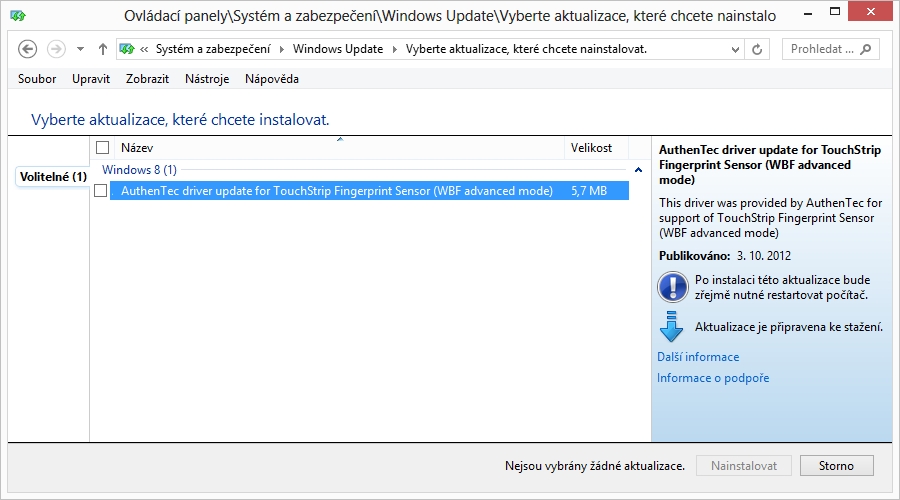Click the 'Vyberte aktualizace' breadcrumb segment
Image resolution: width=900 pixels, height=500 pixels.
(x=526, y=49)
